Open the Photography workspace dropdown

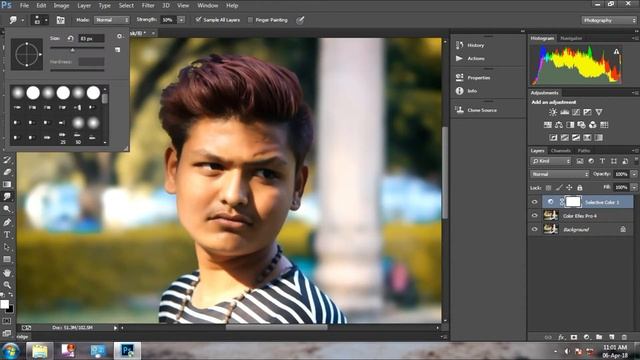(609, 20)
